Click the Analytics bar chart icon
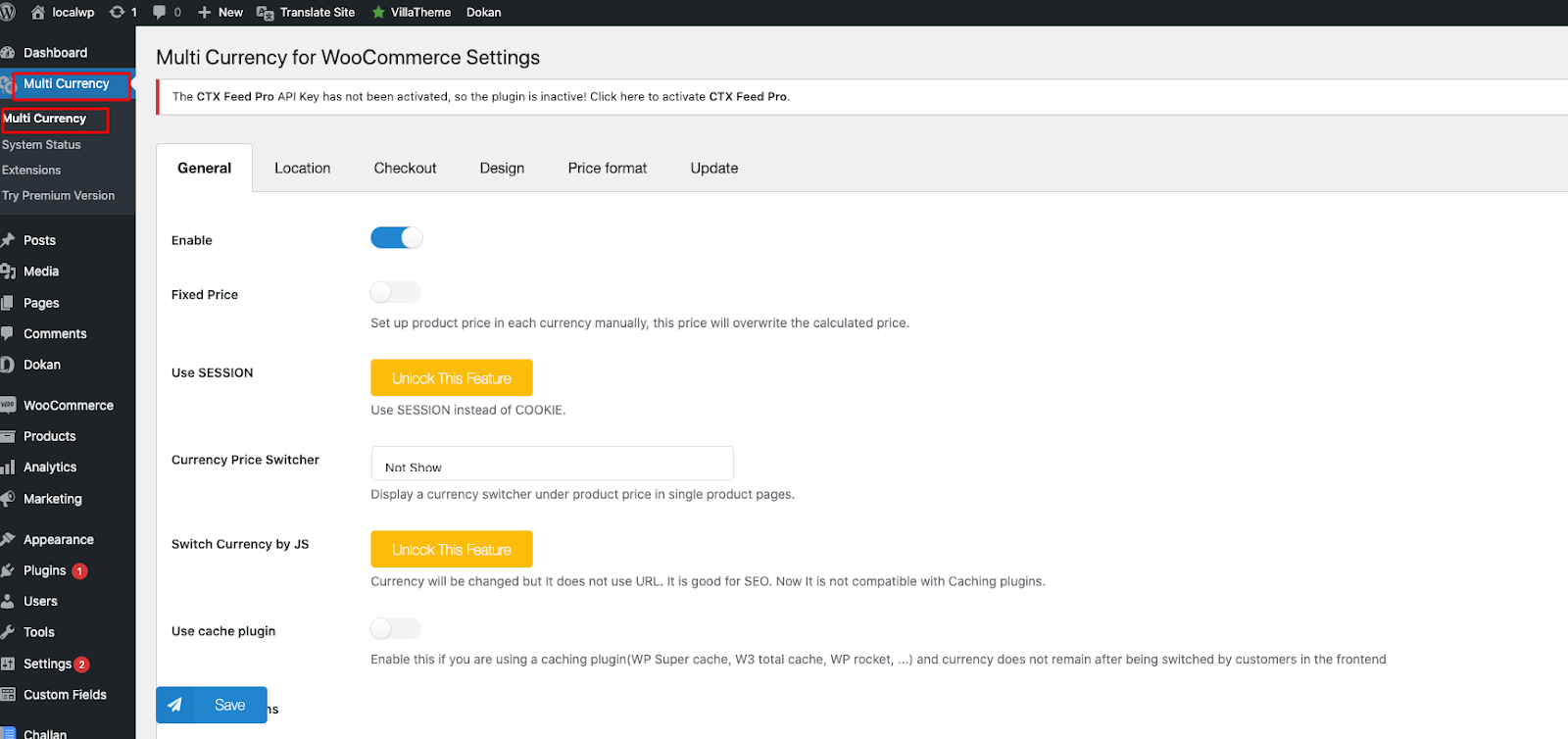The width and height of the screenshot is (1568, 739). pyautogui.click(x=8, y=468)
